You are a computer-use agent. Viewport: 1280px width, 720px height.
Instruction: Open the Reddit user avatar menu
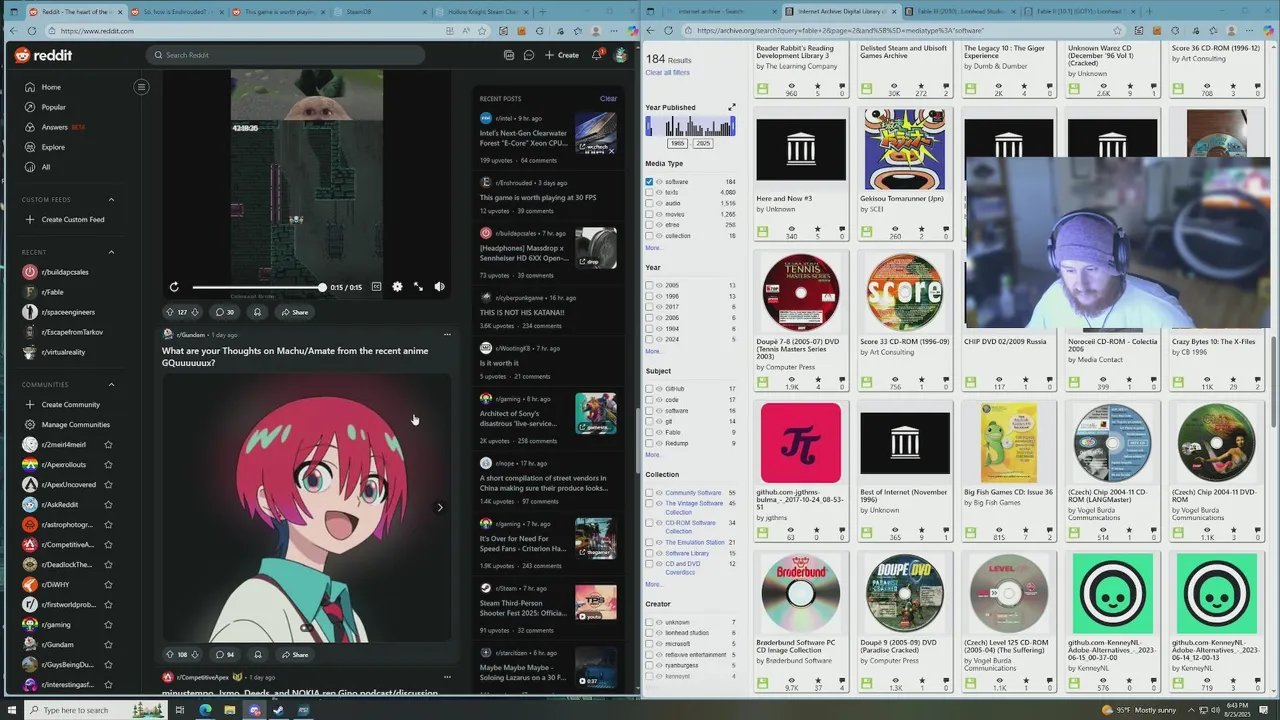[621, 55]
